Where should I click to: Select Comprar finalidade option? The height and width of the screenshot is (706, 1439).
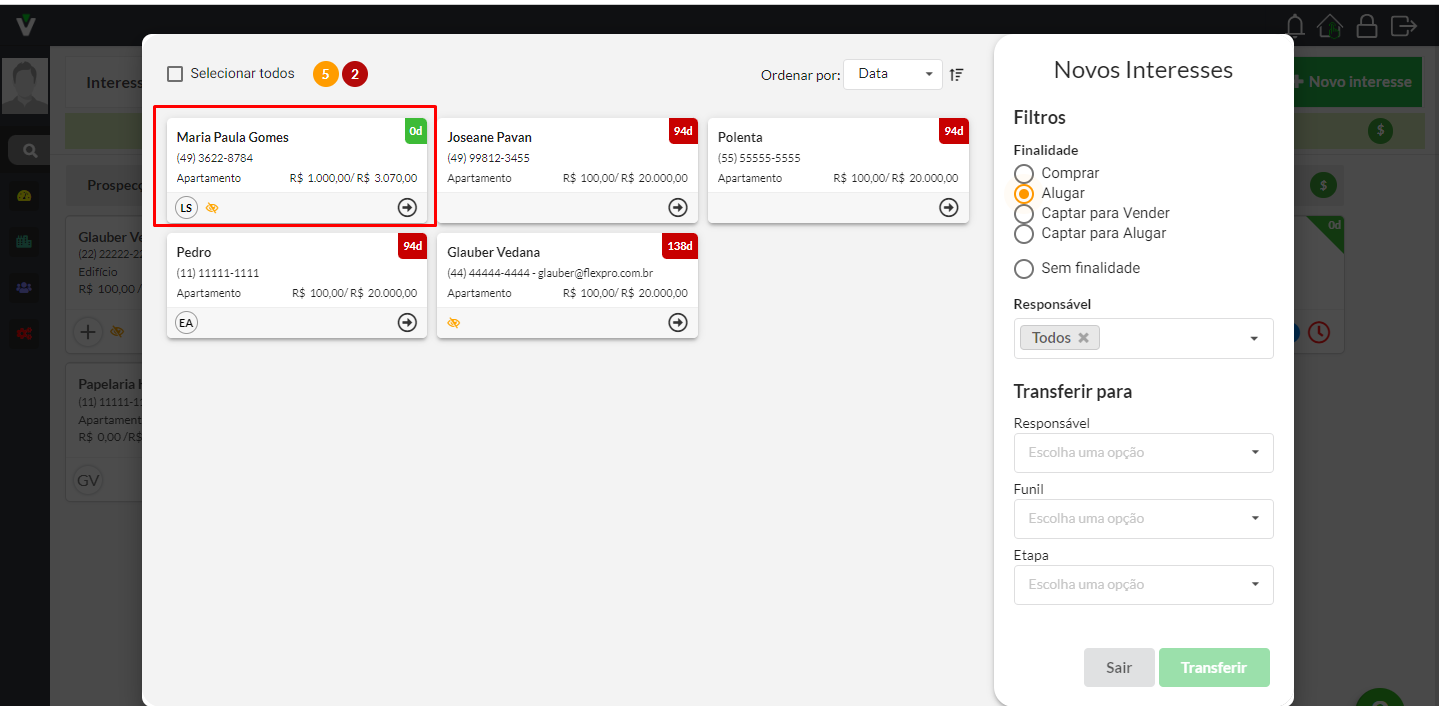pyautogui.click(x=1024, y=174)
